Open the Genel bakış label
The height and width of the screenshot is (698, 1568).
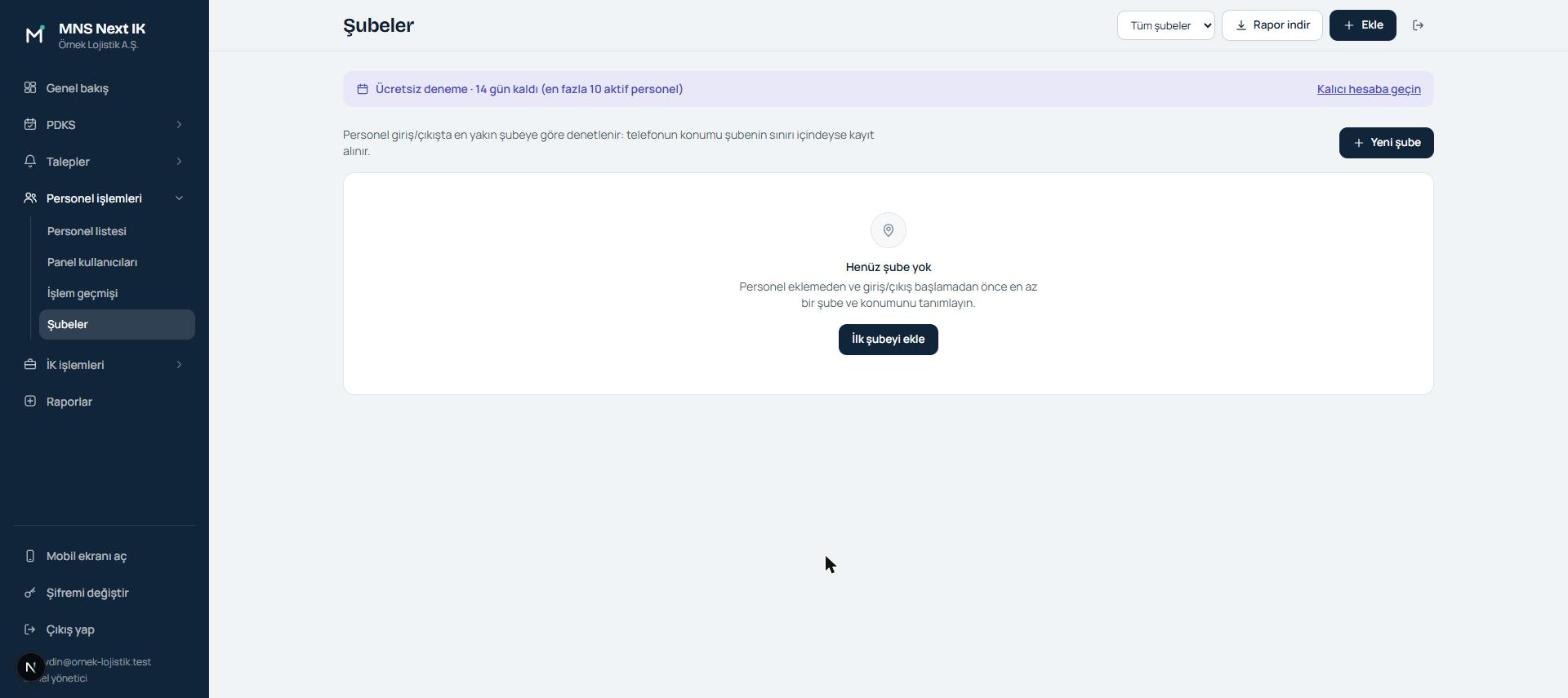point(77,88)
